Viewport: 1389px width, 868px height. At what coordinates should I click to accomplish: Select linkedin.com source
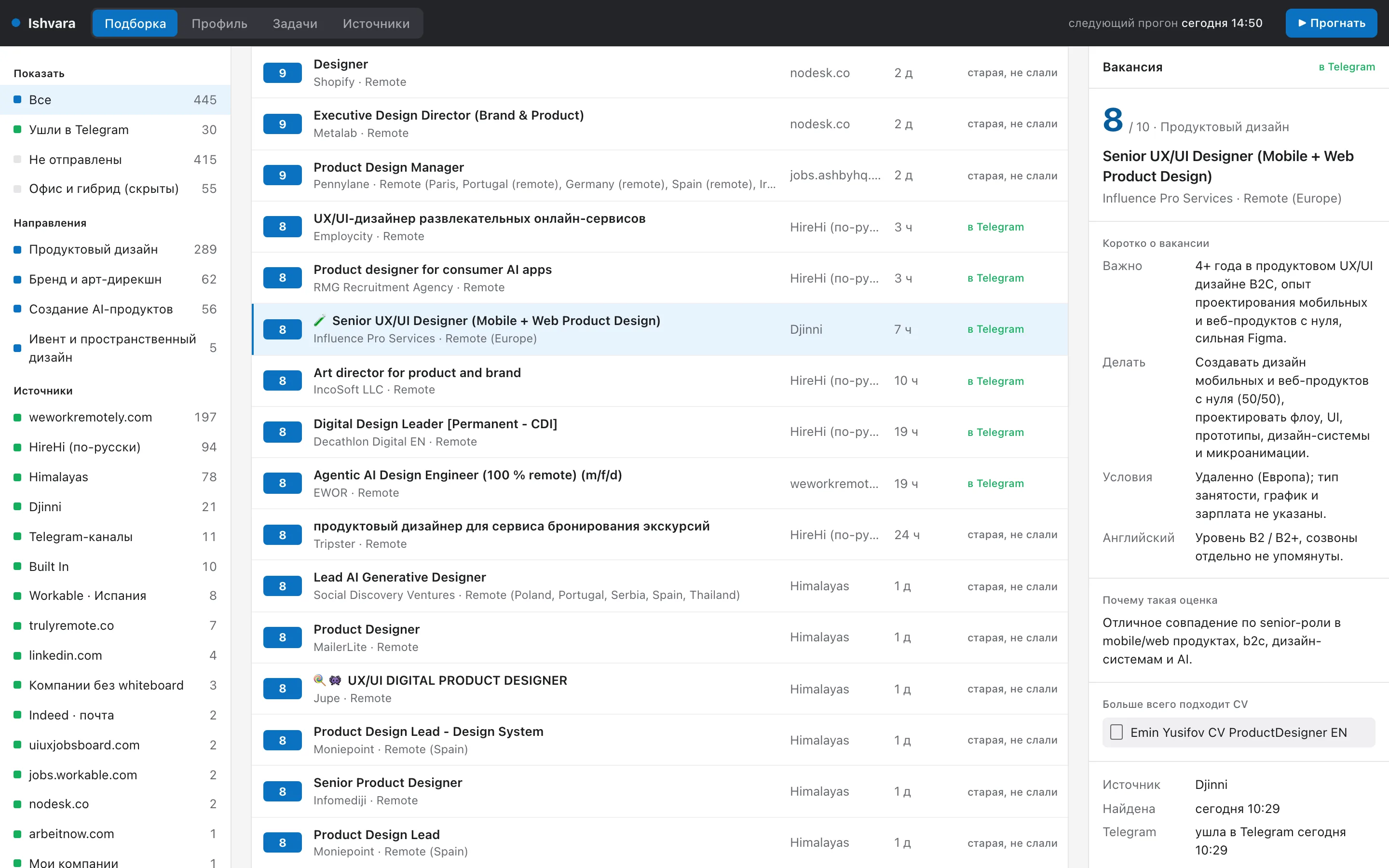coord(115,656)
